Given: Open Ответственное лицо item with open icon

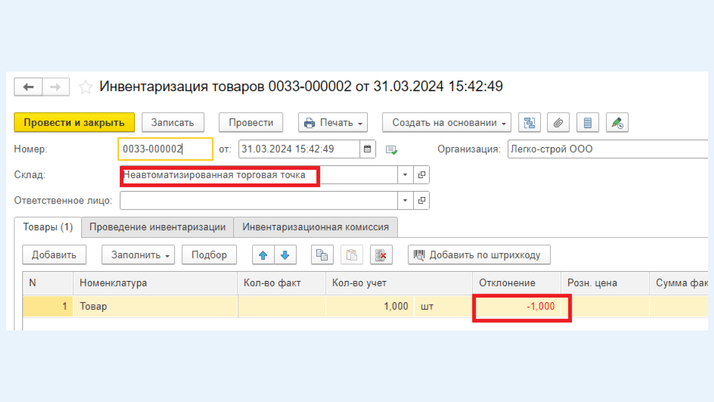Looking at the screenshot, I should pyautogui.click(x=422, y=200).
